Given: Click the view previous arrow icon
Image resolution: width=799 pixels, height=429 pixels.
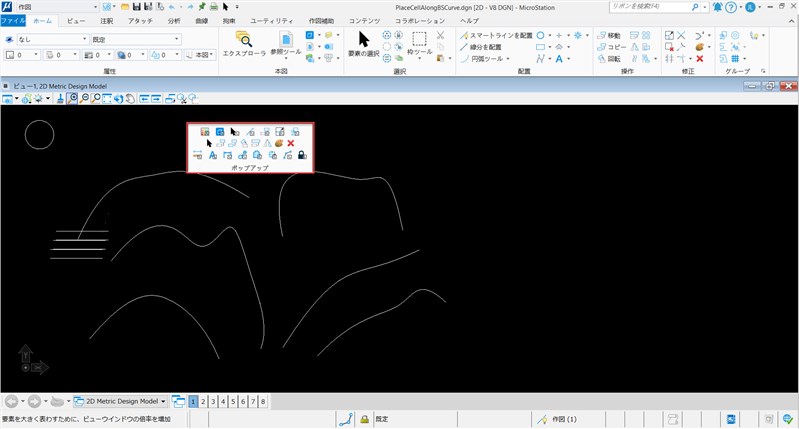Looking at the screenshot, I should tap(144, 98).
